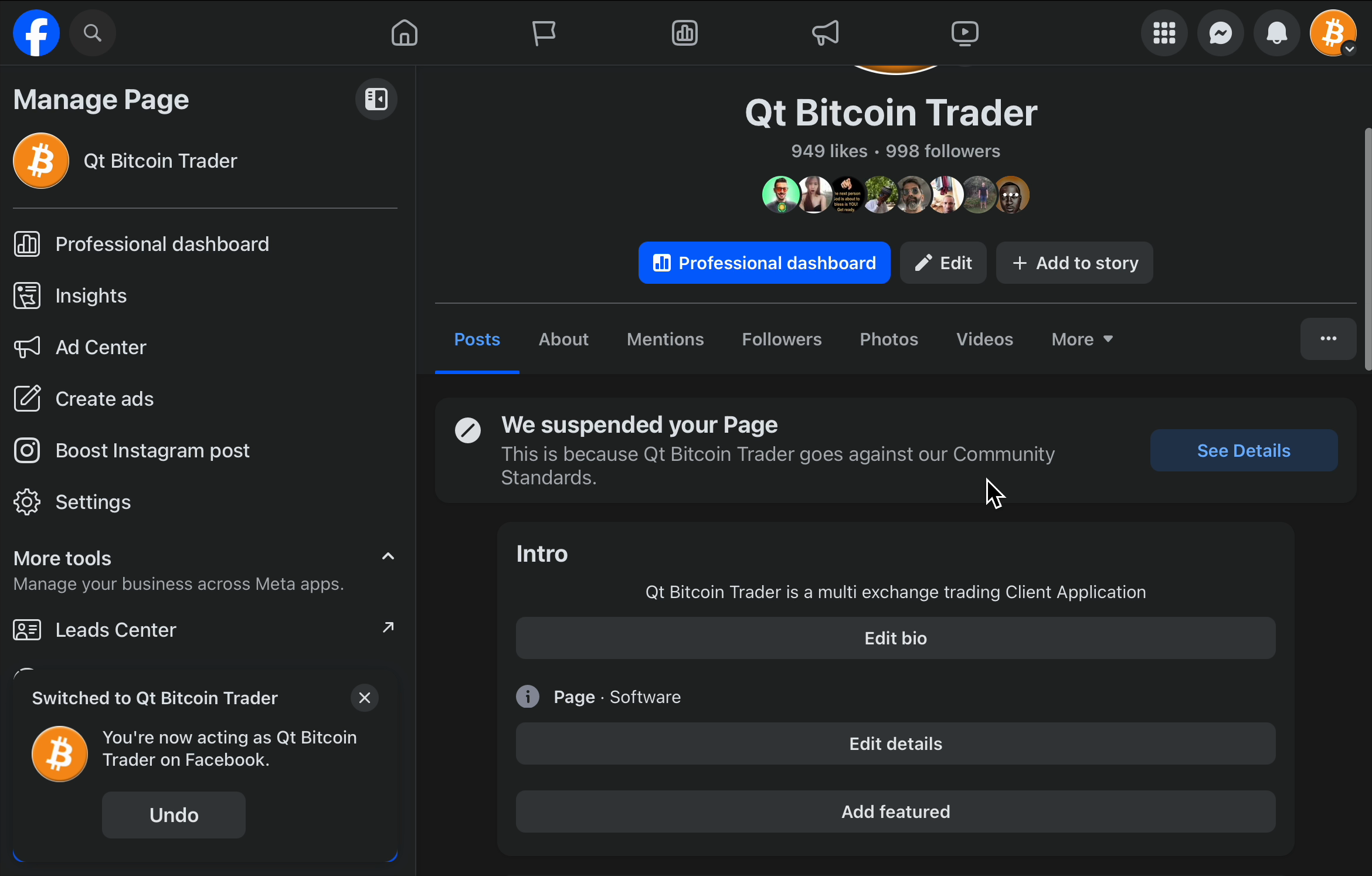Click 949 likes count text

[829, 151]
